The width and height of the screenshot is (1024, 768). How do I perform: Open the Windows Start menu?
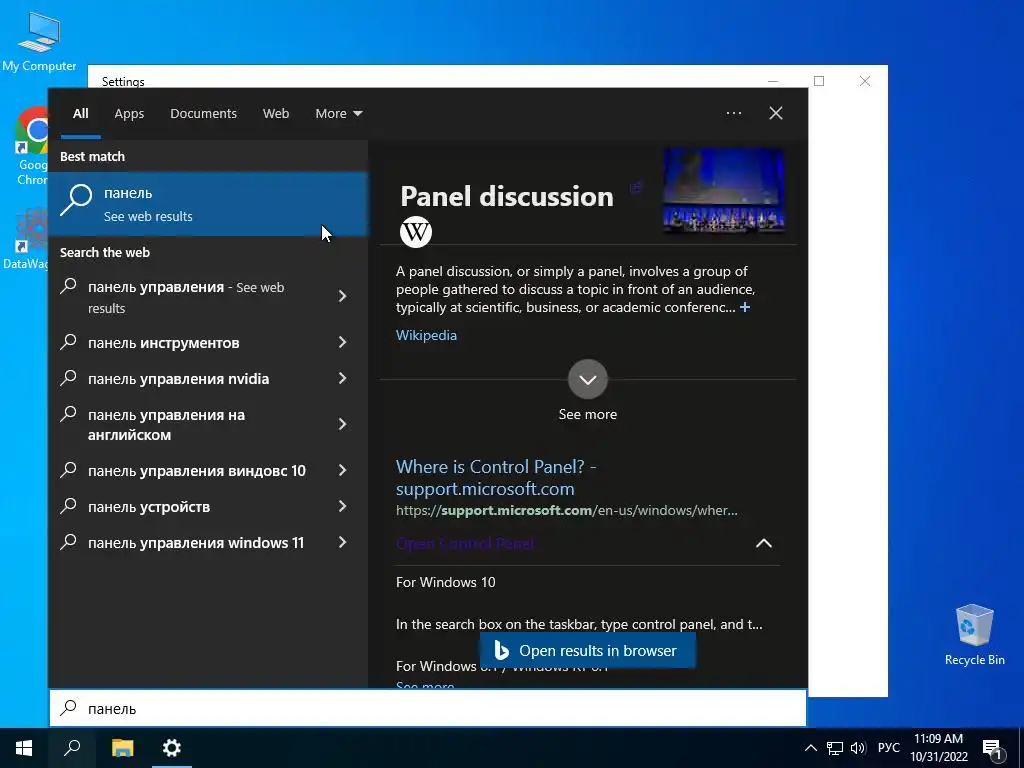click(24, 748)
